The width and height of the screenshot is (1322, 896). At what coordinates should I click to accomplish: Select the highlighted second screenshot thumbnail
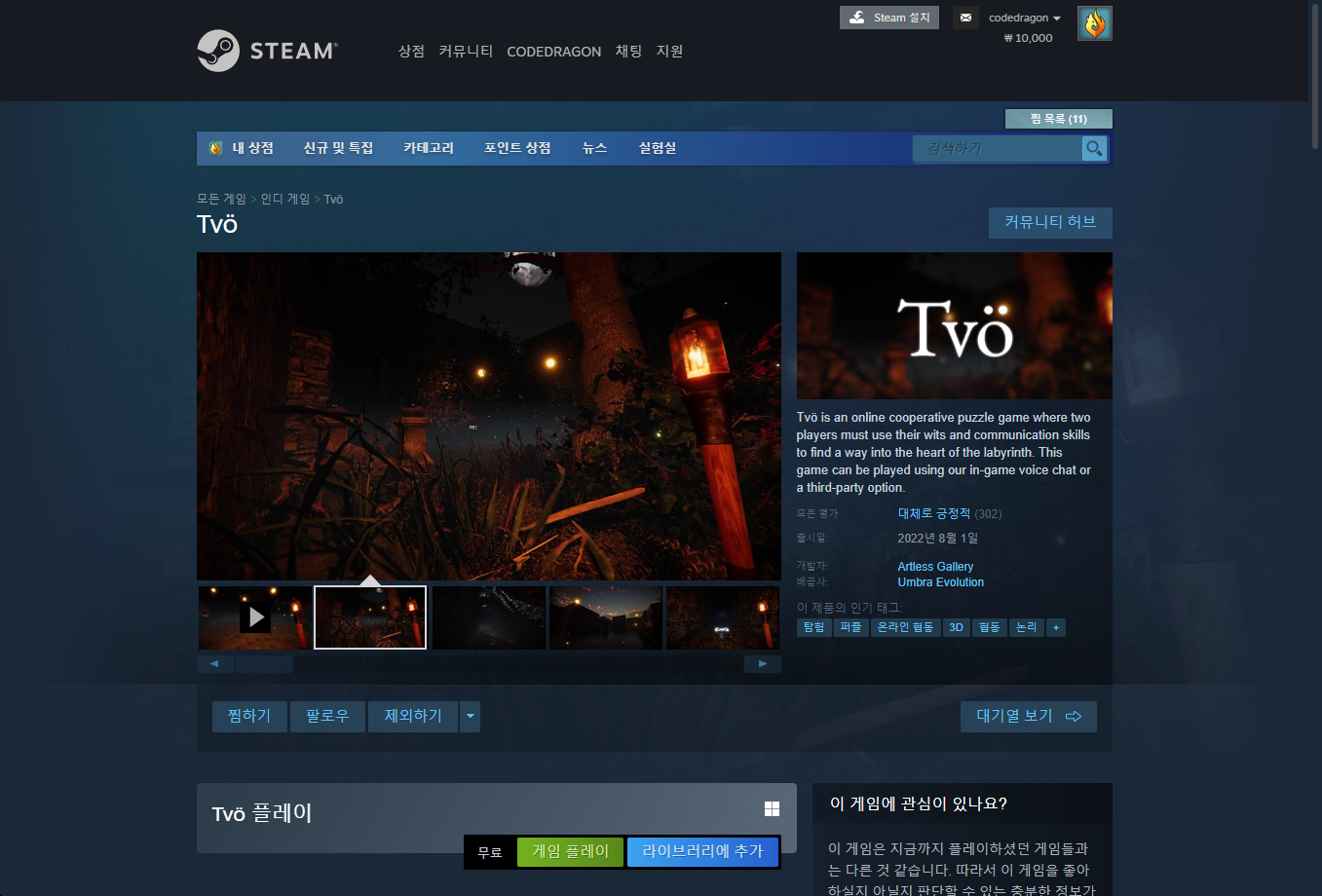coord(370,617)
